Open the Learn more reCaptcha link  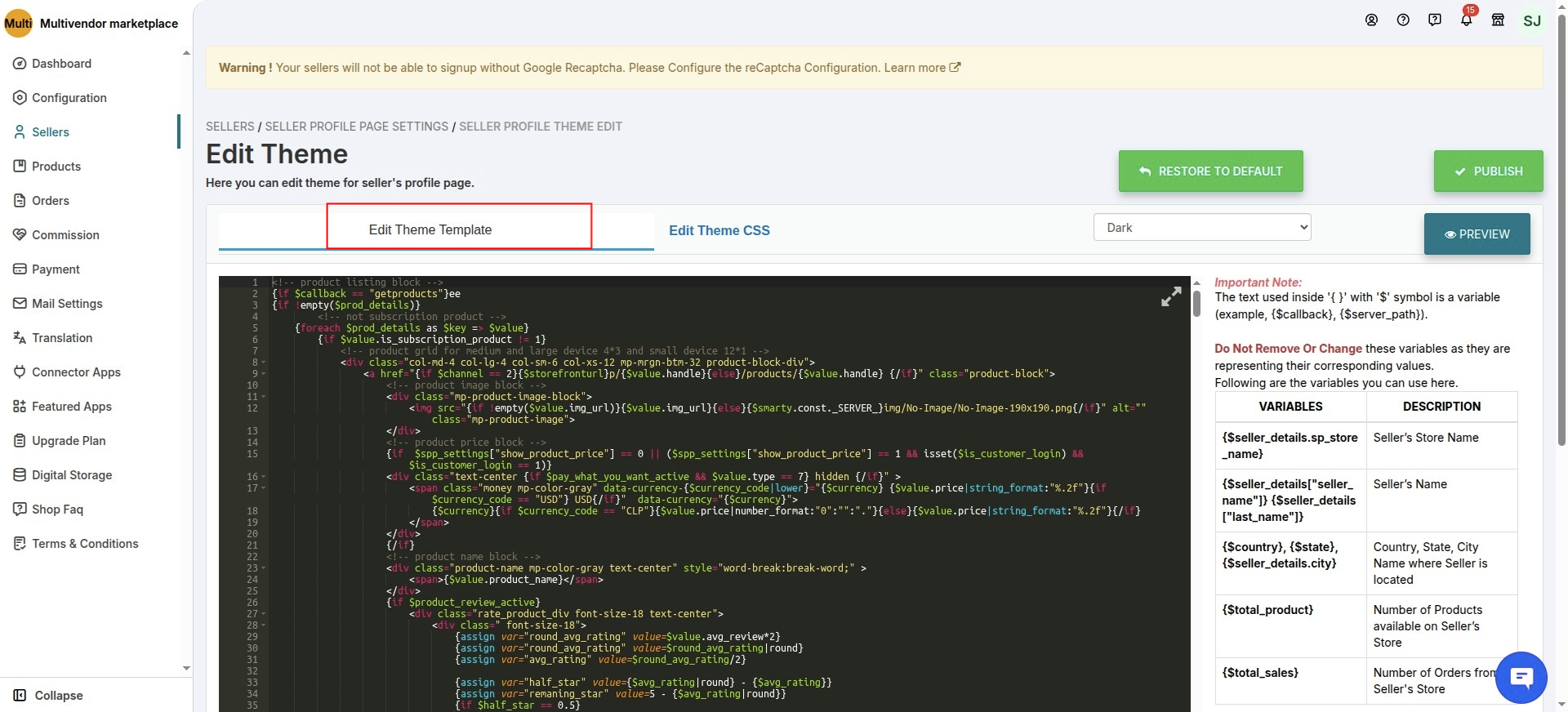click(x=922, y=68)
